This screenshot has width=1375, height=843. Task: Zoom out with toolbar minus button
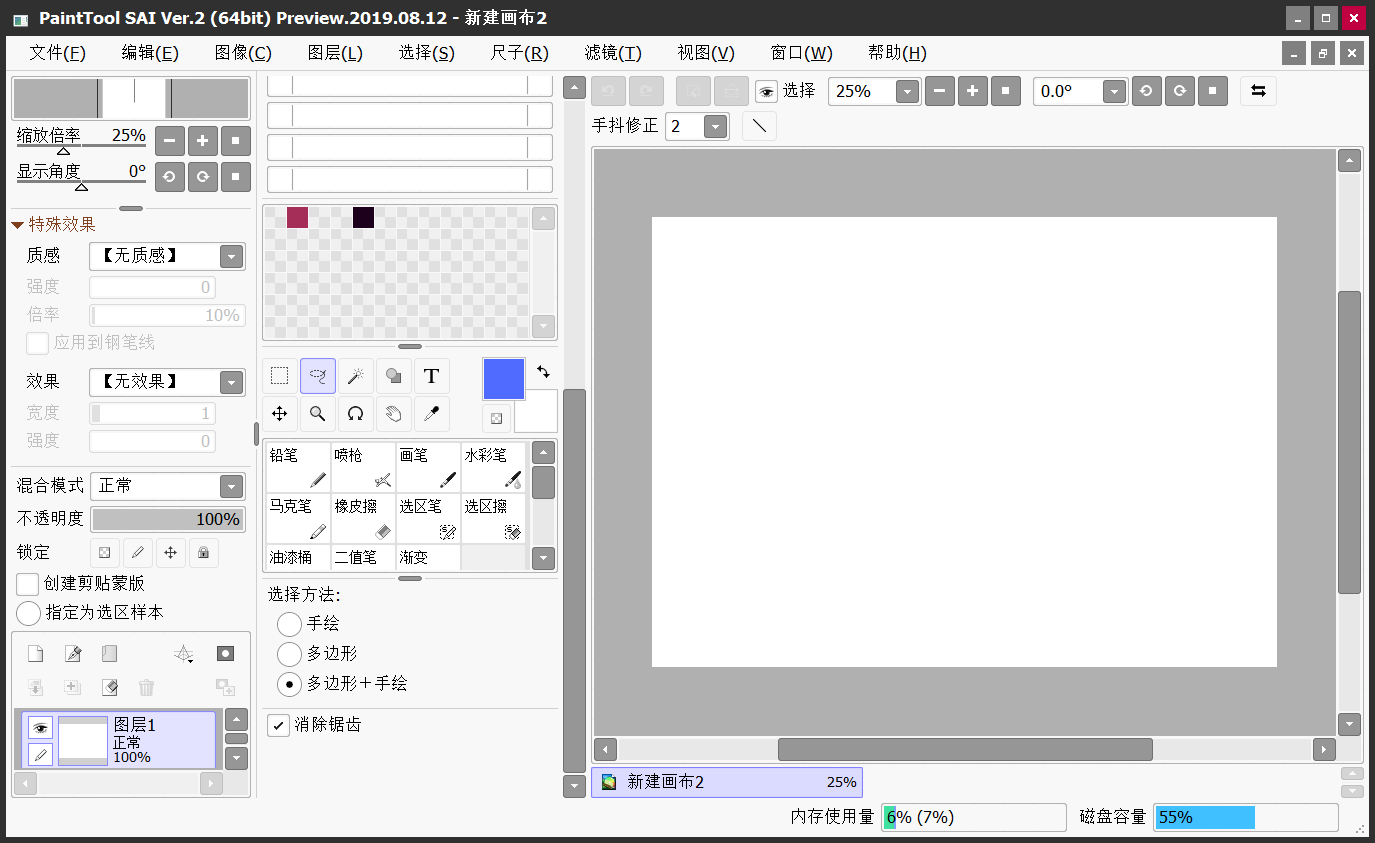[x=940, y=91]
